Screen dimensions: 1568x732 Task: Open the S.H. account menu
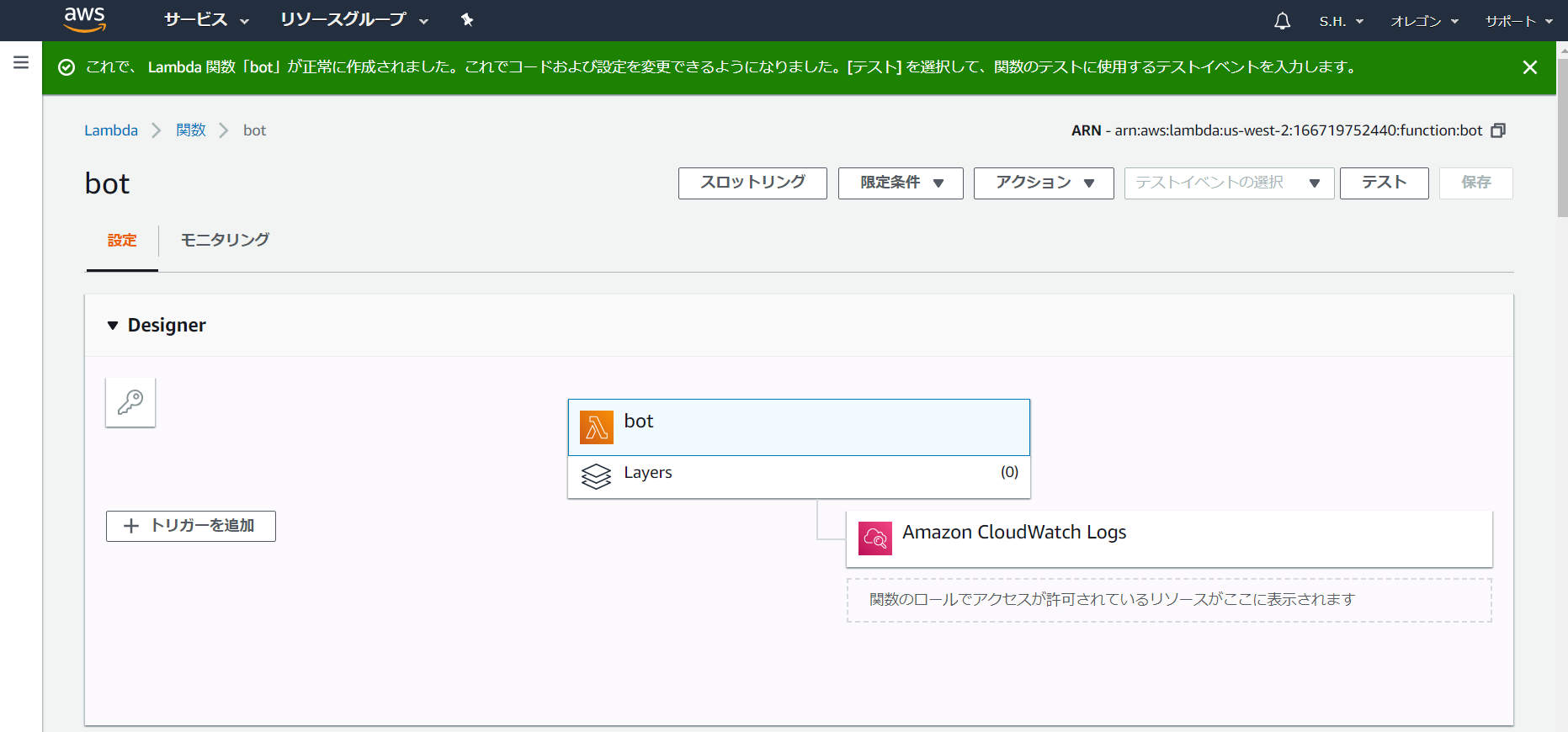click(1341, 21)
